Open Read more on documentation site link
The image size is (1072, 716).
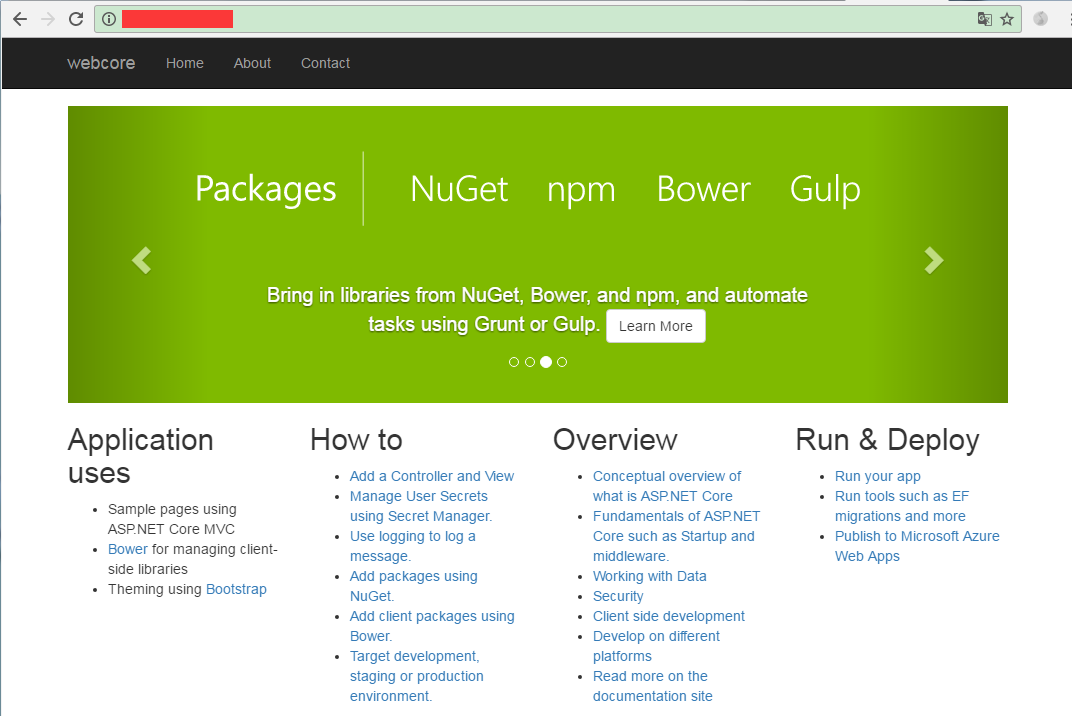tap(652, 686)
